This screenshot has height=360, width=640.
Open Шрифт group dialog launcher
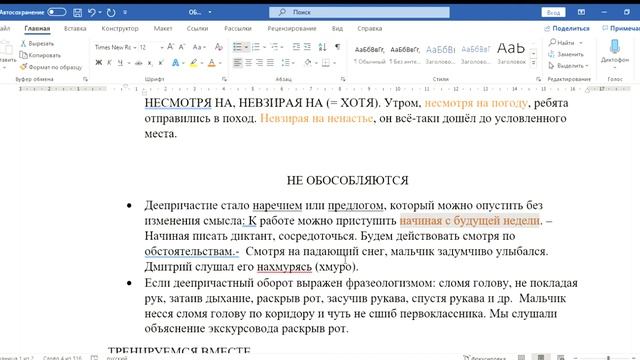click(224, 79)
